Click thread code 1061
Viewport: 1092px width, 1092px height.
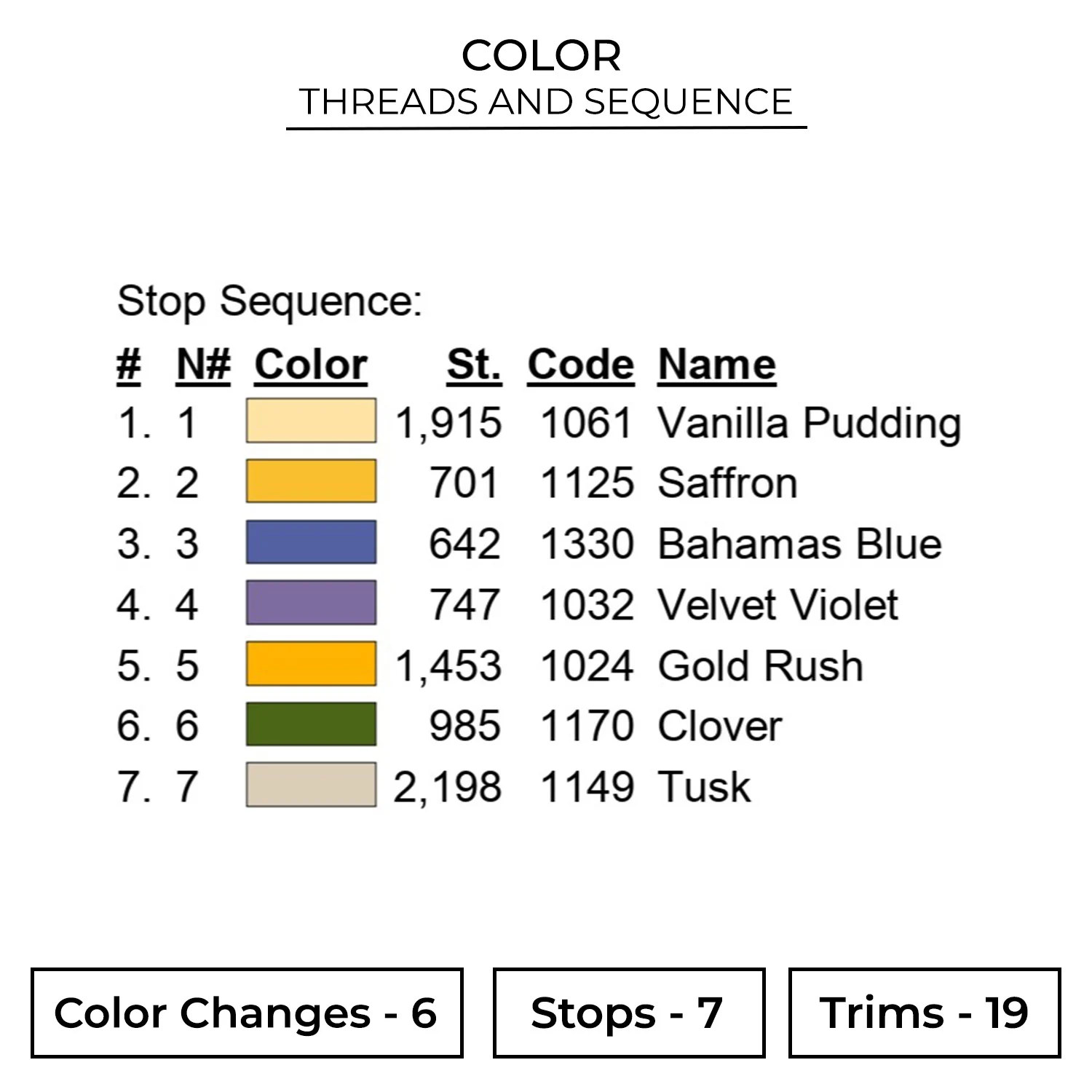click(586, 423)
